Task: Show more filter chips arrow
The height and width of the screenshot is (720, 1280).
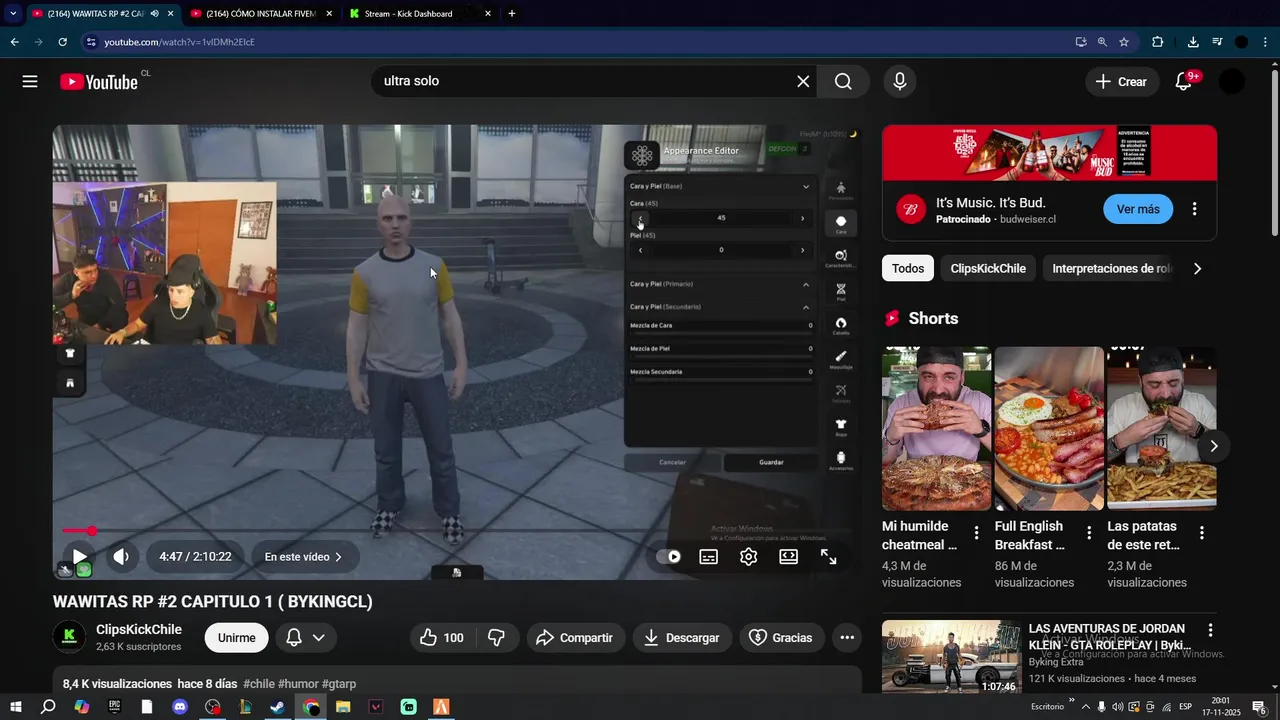Action: (x=1197, y=268)
